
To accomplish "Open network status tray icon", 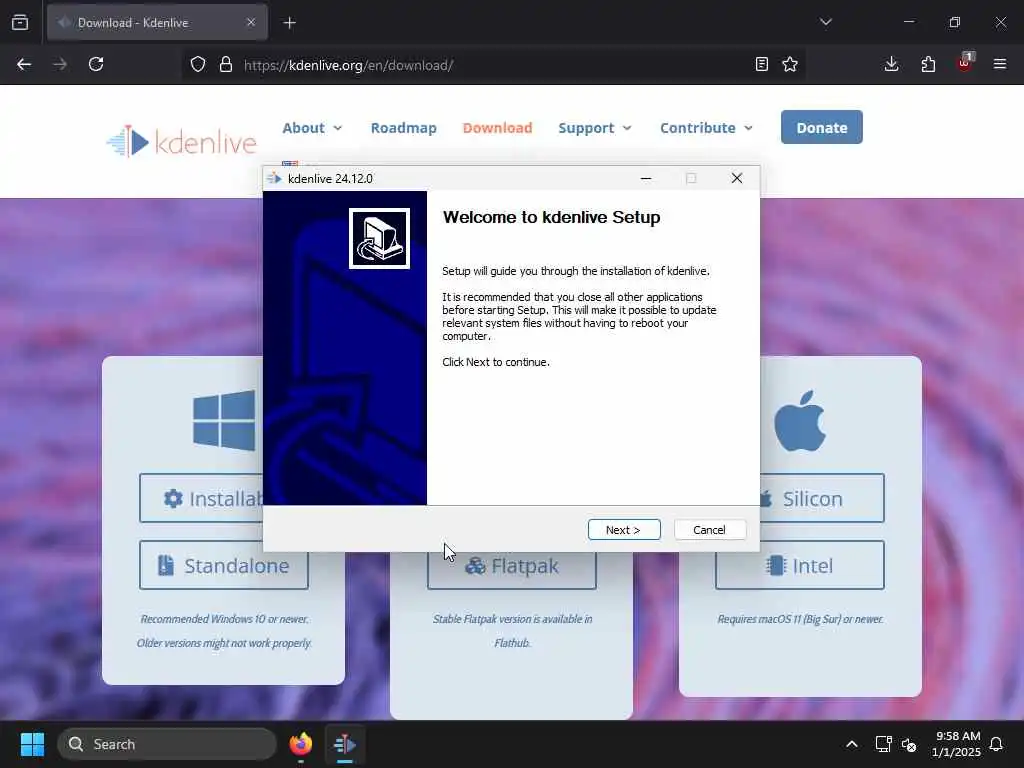I will click(884, 744).
